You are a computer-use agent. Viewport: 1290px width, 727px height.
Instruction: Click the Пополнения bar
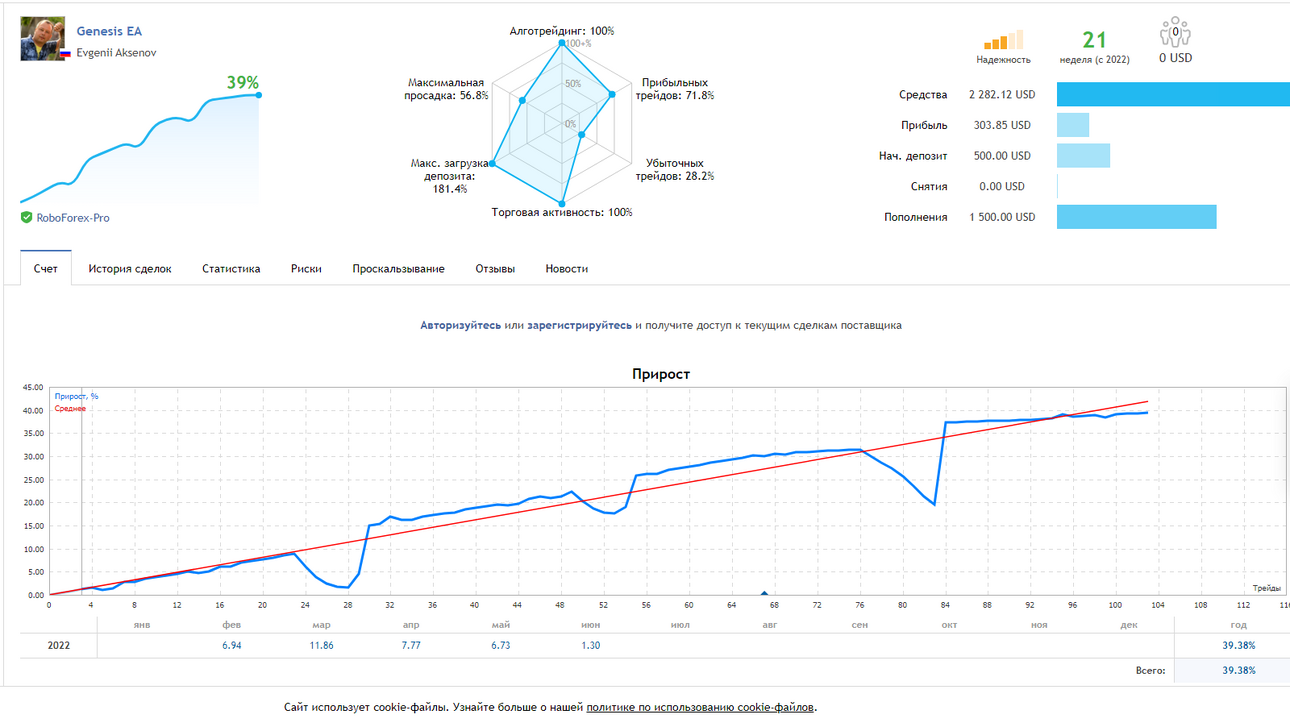pos(1136,217)
